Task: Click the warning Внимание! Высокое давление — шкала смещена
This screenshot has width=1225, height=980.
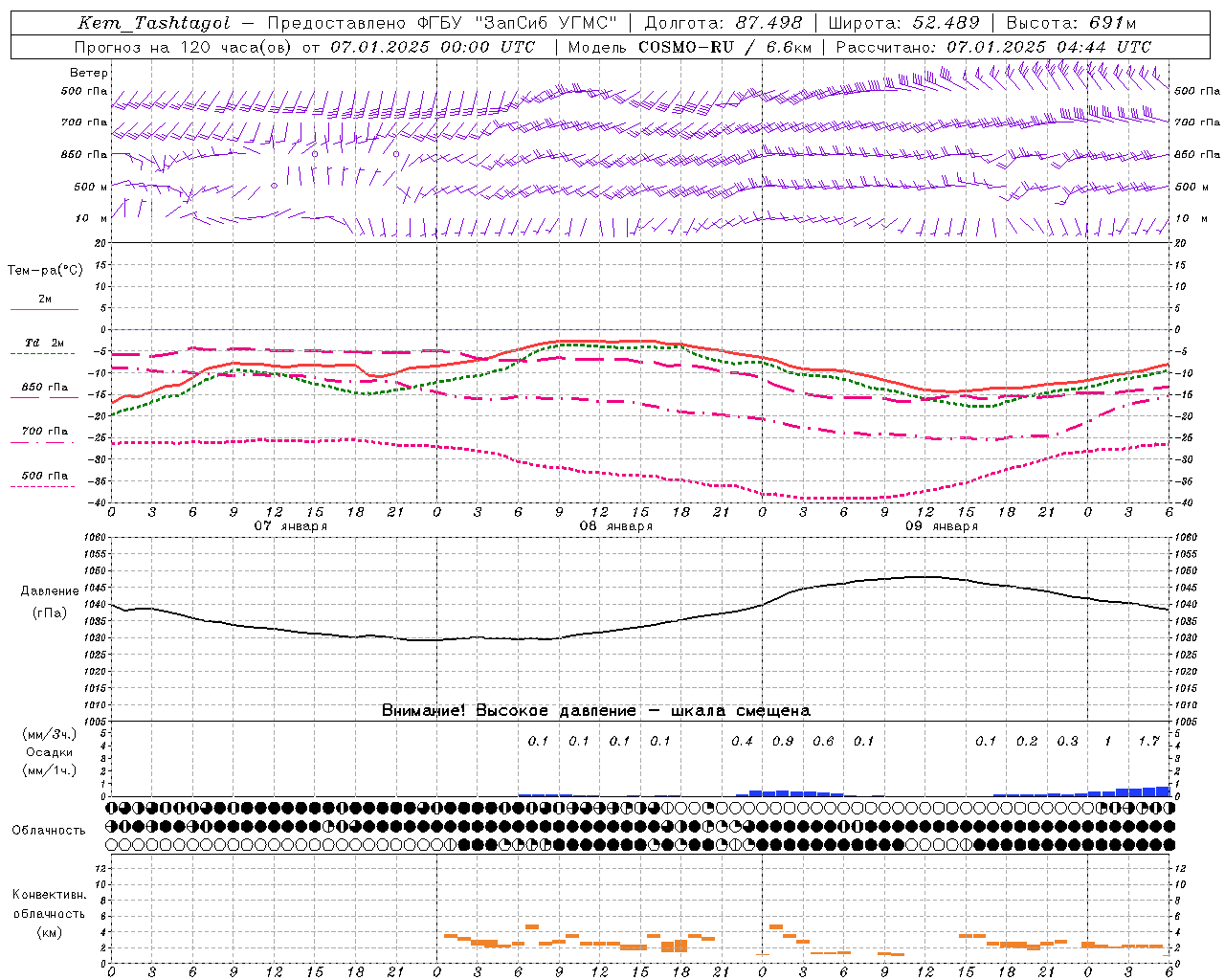Action: tap(596, 711)
